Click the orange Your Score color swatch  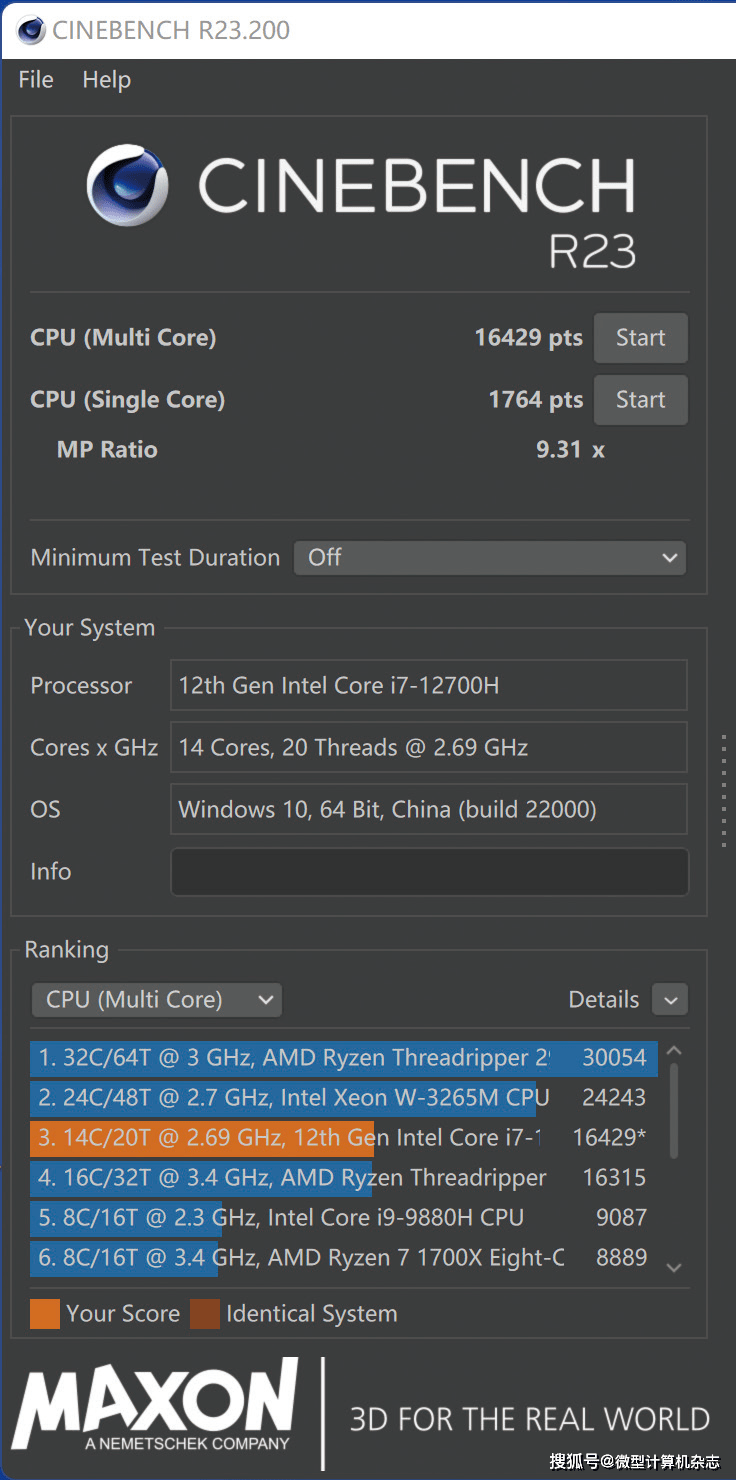click(45, 1314)
